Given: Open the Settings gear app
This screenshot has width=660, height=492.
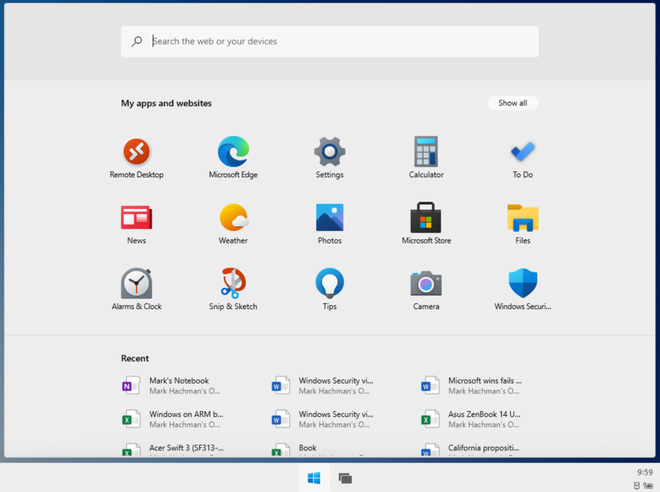Looking at the screenshot, I should click(329, 153).
